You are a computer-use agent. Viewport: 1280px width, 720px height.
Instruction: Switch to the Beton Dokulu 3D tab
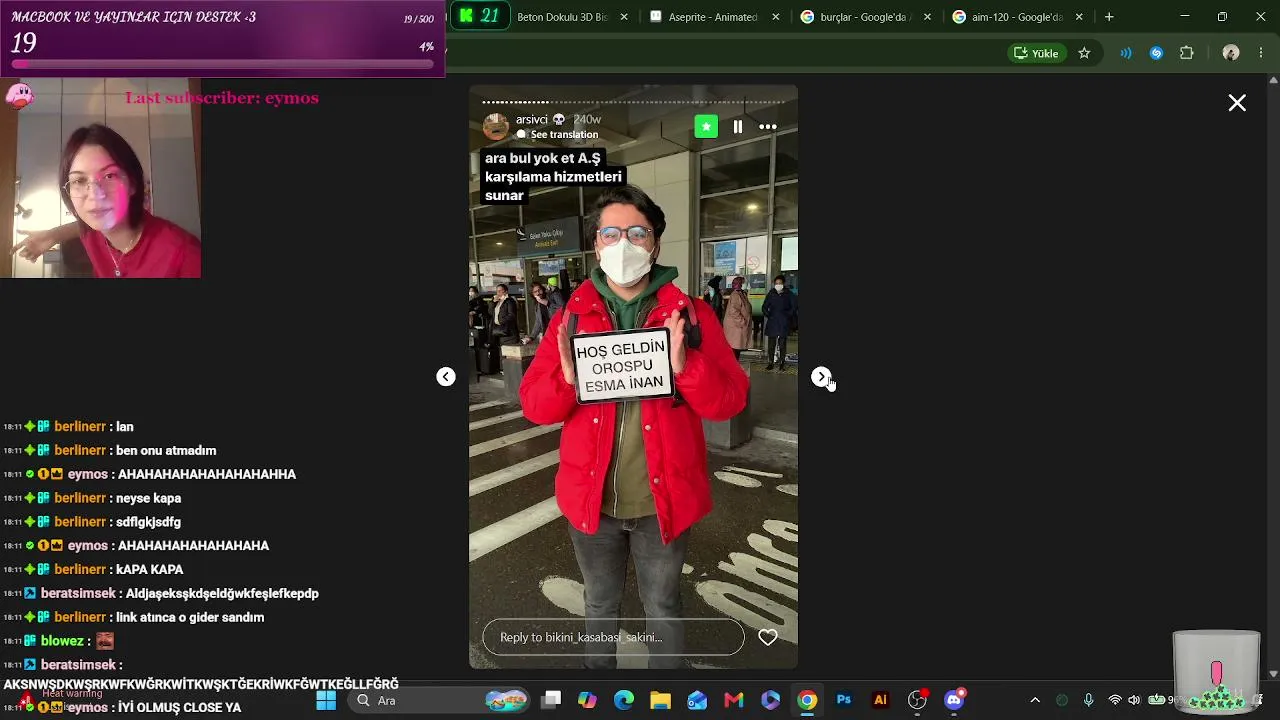(574, 17)
